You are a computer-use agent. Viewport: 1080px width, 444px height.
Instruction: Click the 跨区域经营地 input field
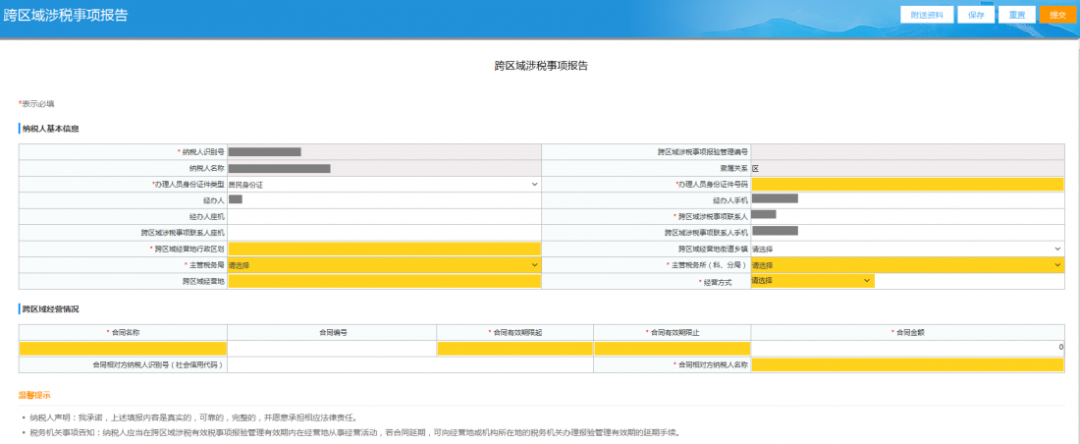pyautogui.click(x=383, y=281)
